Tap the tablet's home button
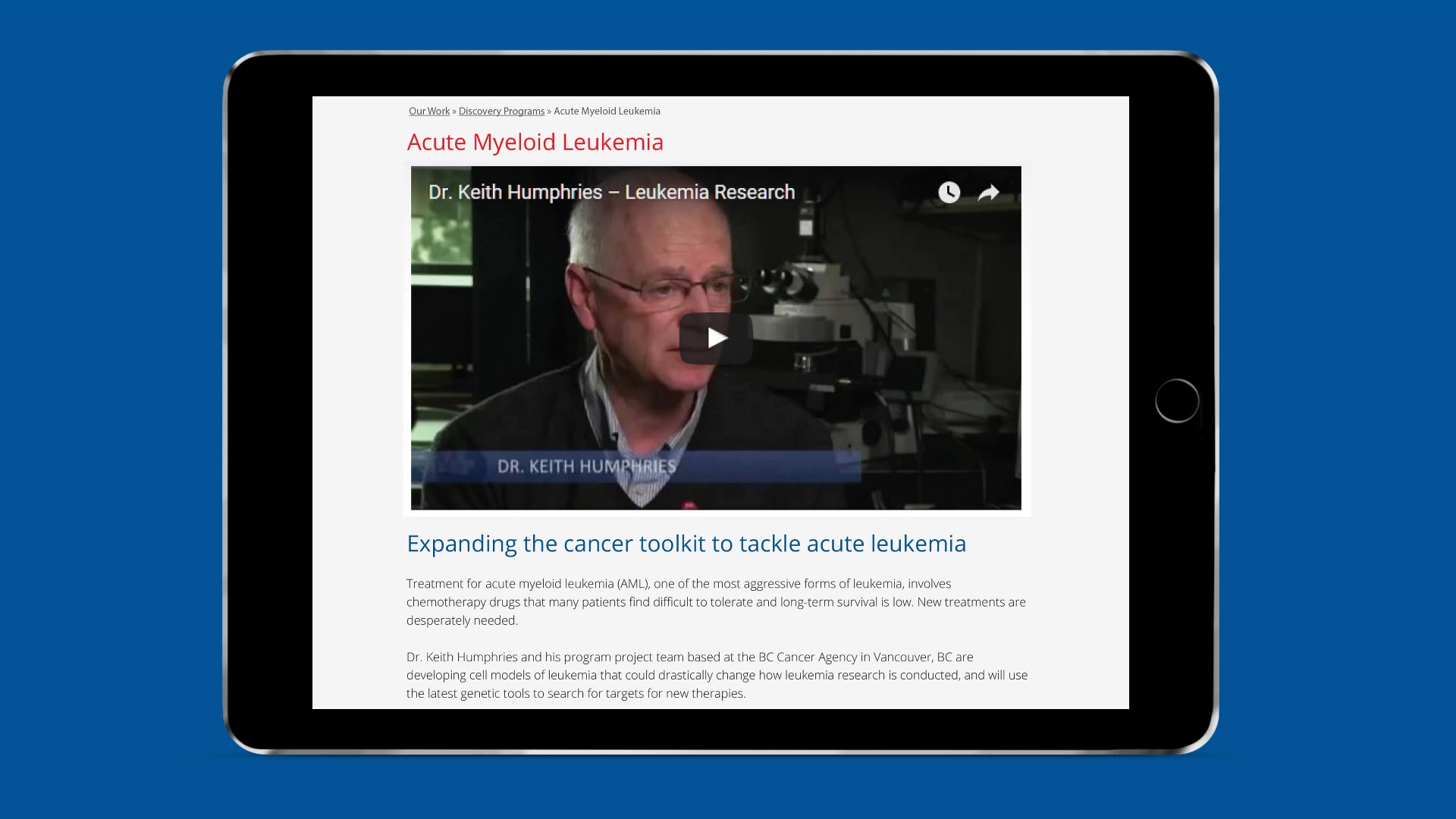 (x=1177, y=400)
